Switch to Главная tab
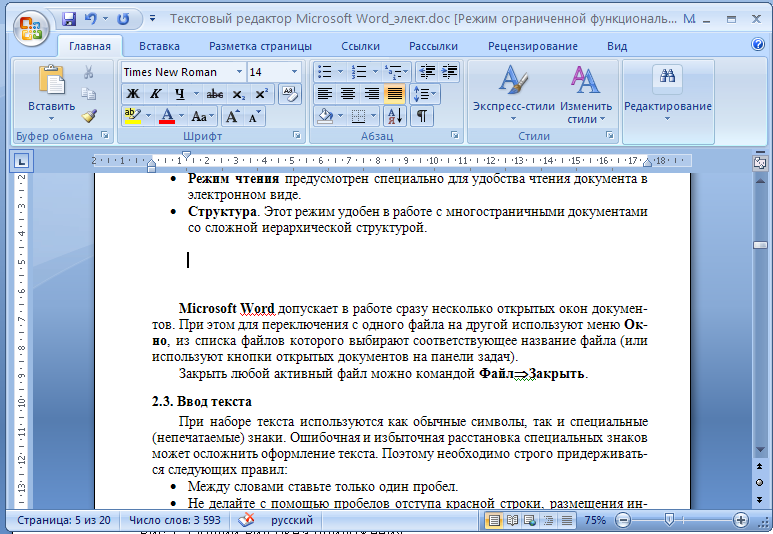The image size is (773, 534). coord(90,46)
